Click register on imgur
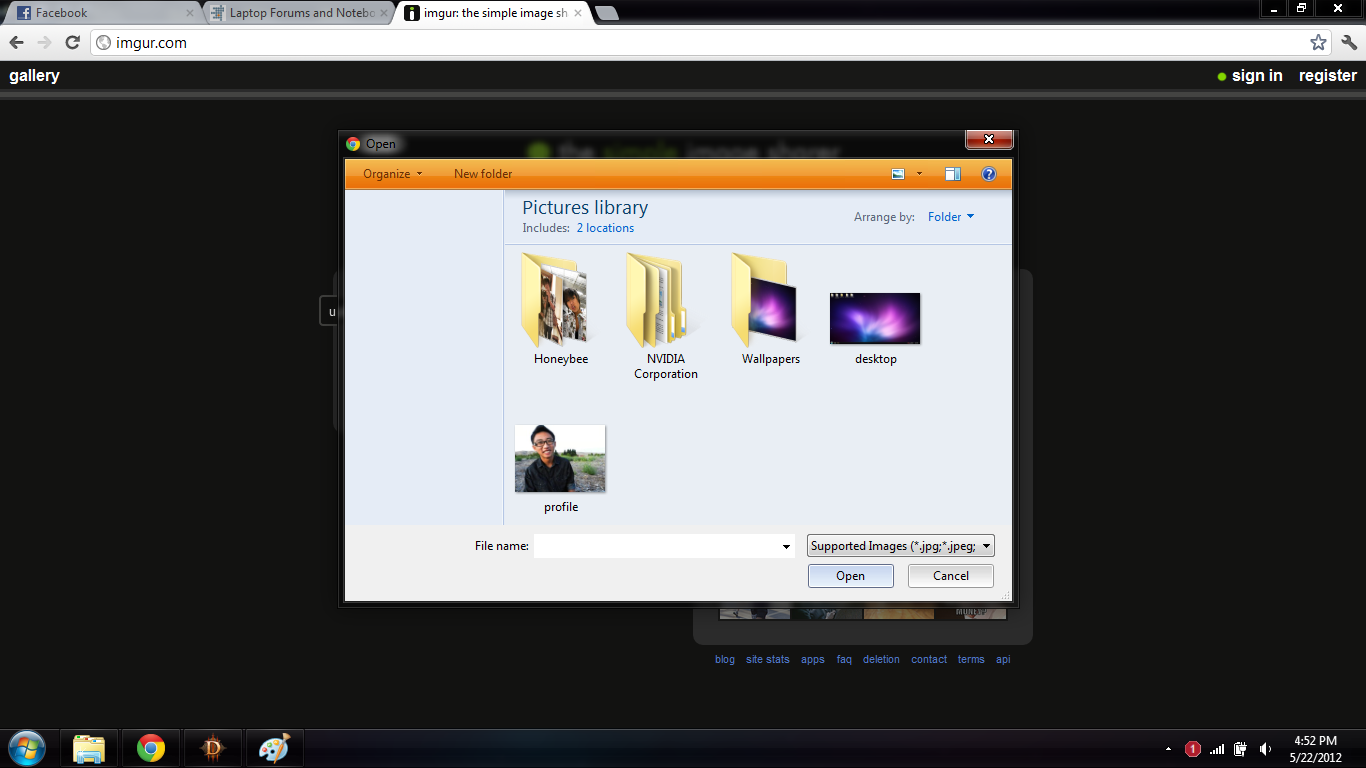Viewport: 1366px width, 768px height. coord(1328,76)
